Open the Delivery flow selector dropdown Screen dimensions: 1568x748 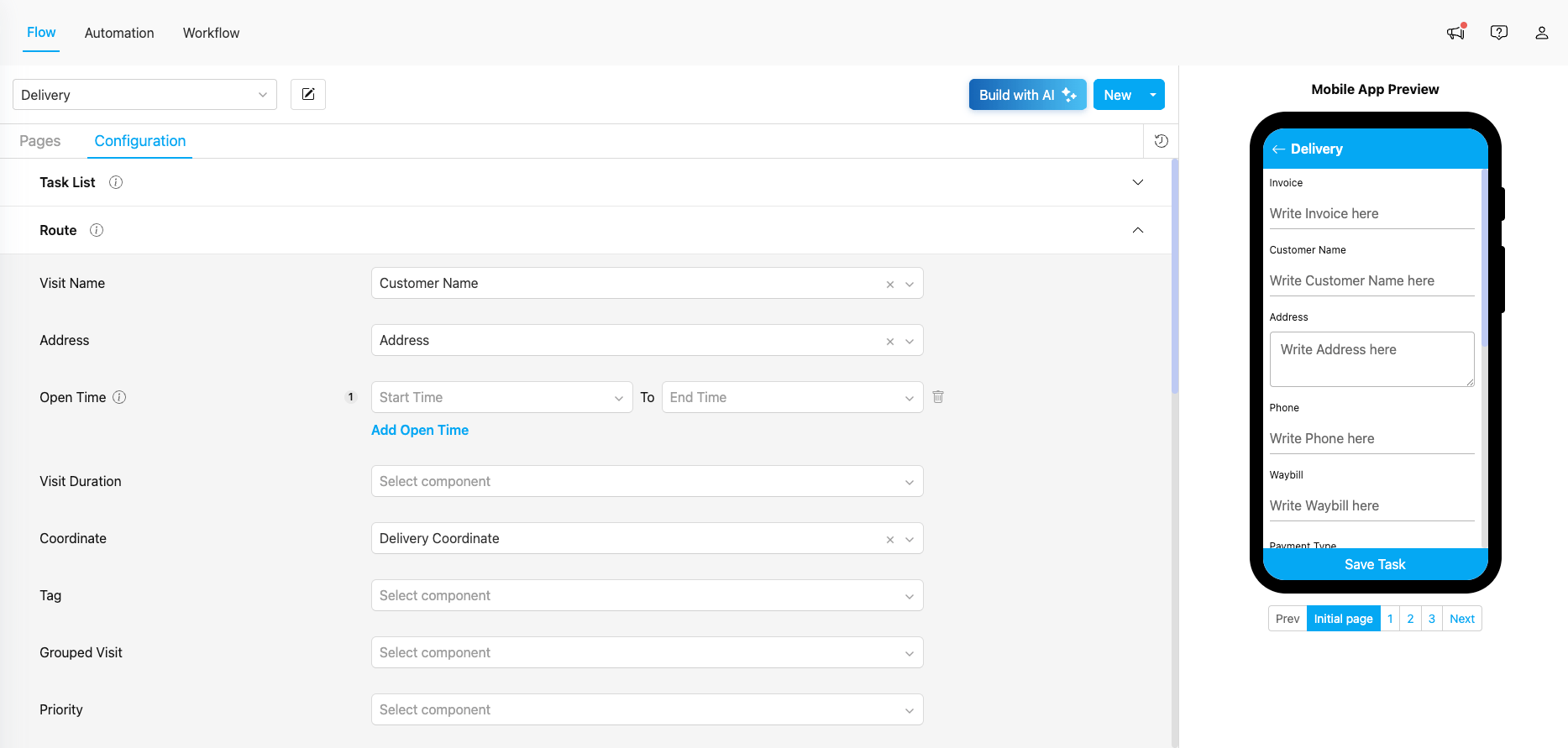(x=144, y=95)
